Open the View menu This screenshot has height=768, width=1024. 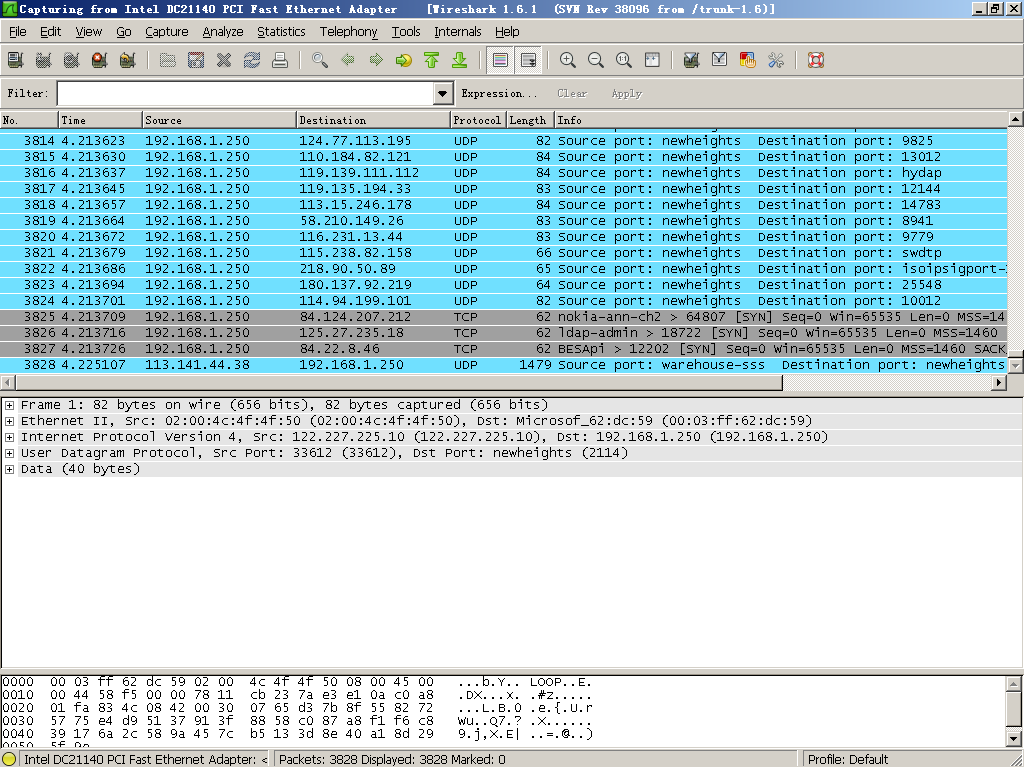point(89,31)
